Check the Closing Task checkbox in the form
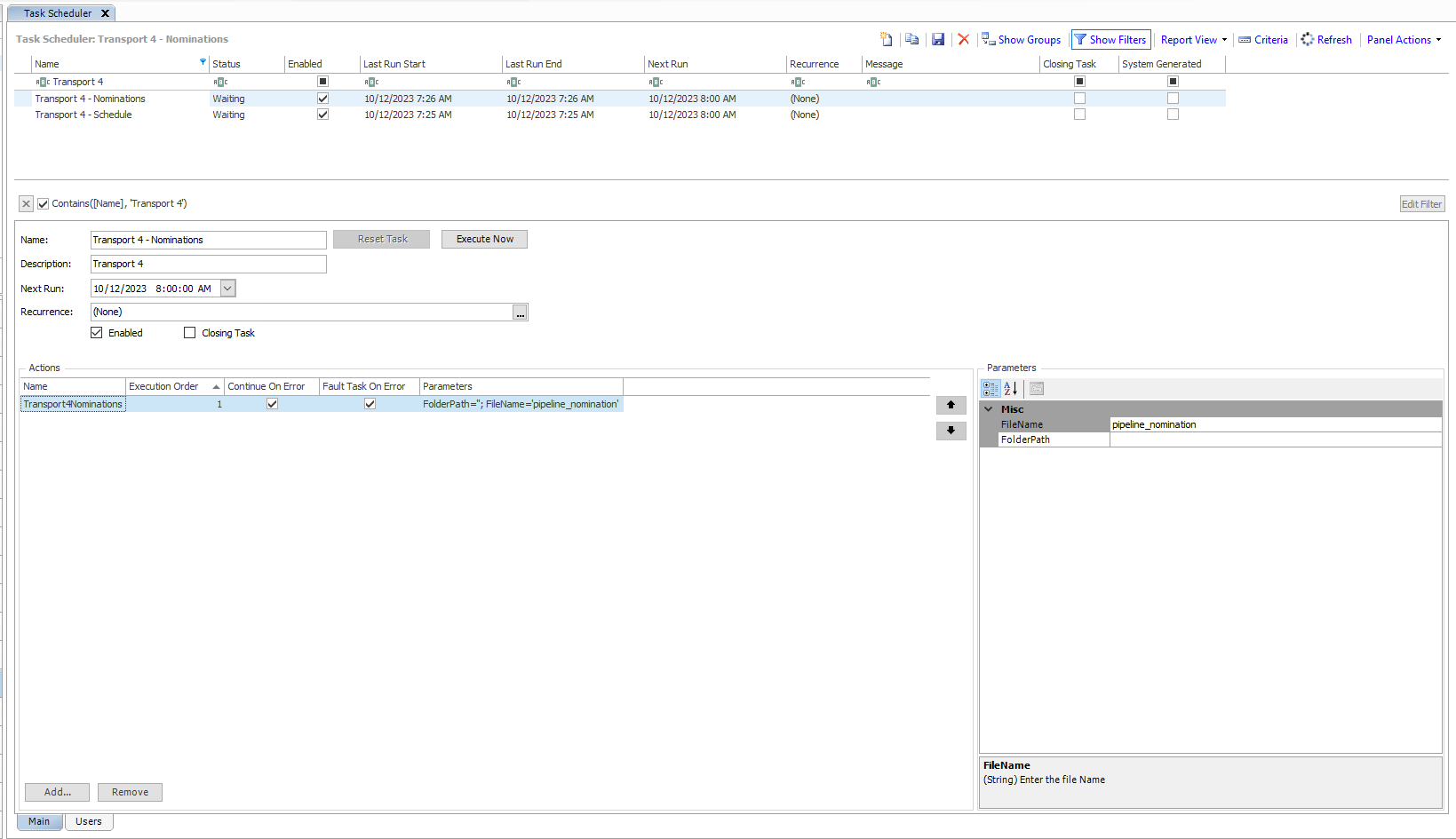This screenshot has width=1456, height=839. tap(189, 333)
